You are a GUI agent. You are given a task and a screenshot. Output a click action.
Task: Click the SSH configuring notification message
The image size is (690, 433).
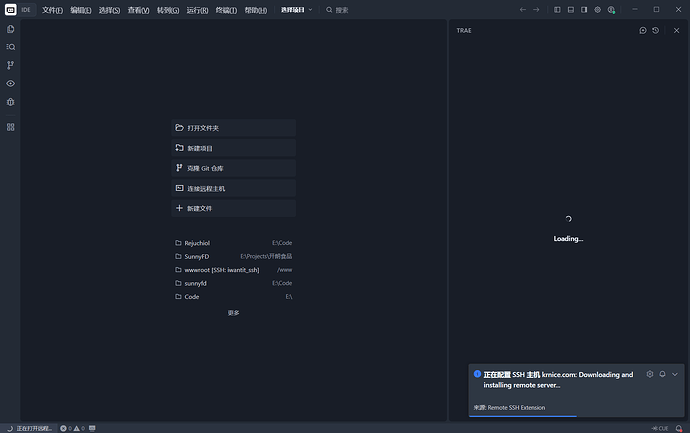(x=558, y=380)
